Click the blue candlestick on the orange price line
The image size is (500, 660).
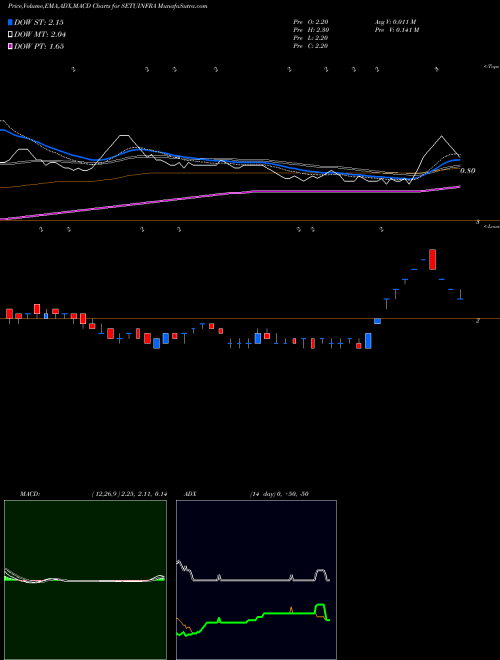click(x=378, y=321)
